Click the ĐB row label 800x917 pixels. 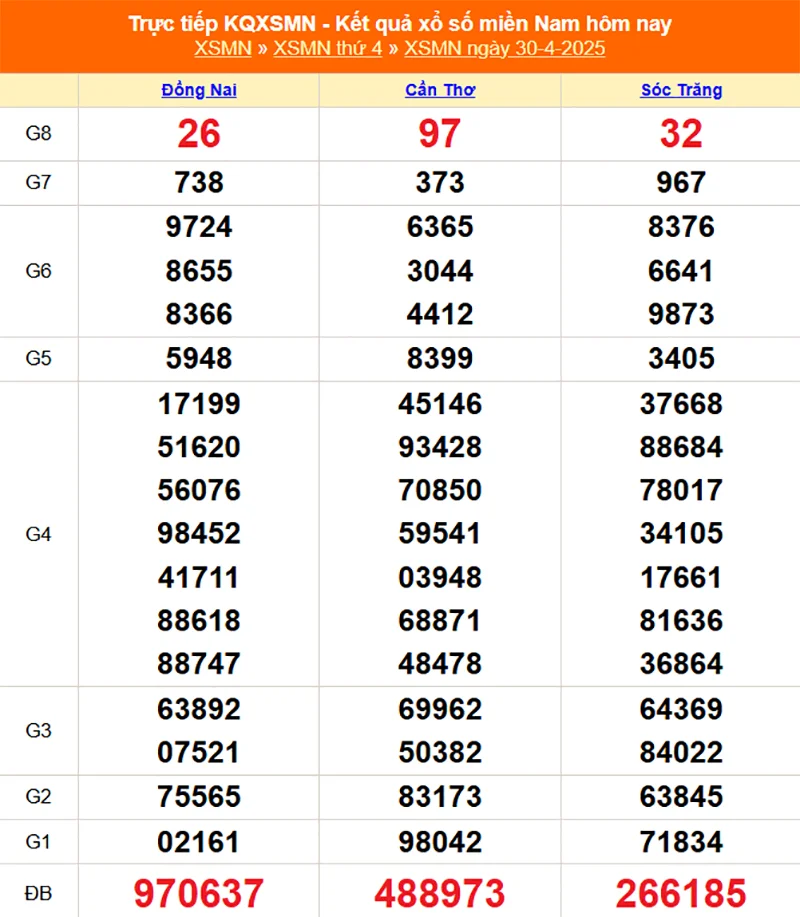click(38, 891)
